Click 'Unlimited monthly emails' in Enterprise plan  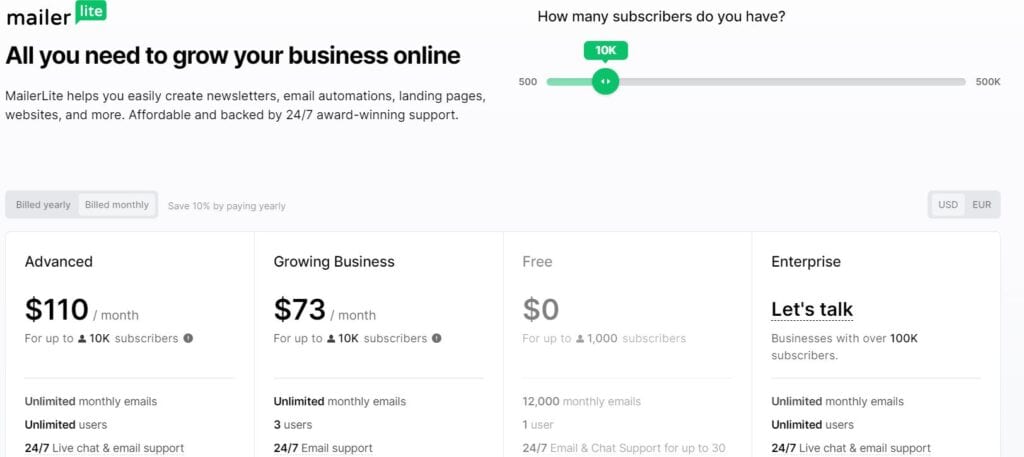(837, 402)
